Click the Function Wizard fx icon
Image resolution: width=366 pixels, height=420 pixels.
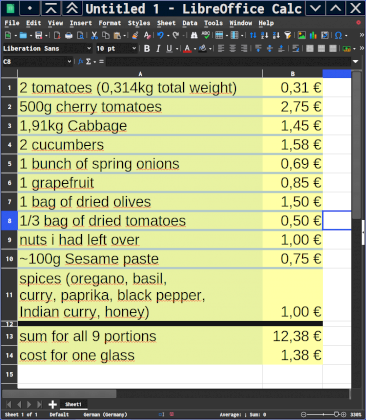(80, 61)
